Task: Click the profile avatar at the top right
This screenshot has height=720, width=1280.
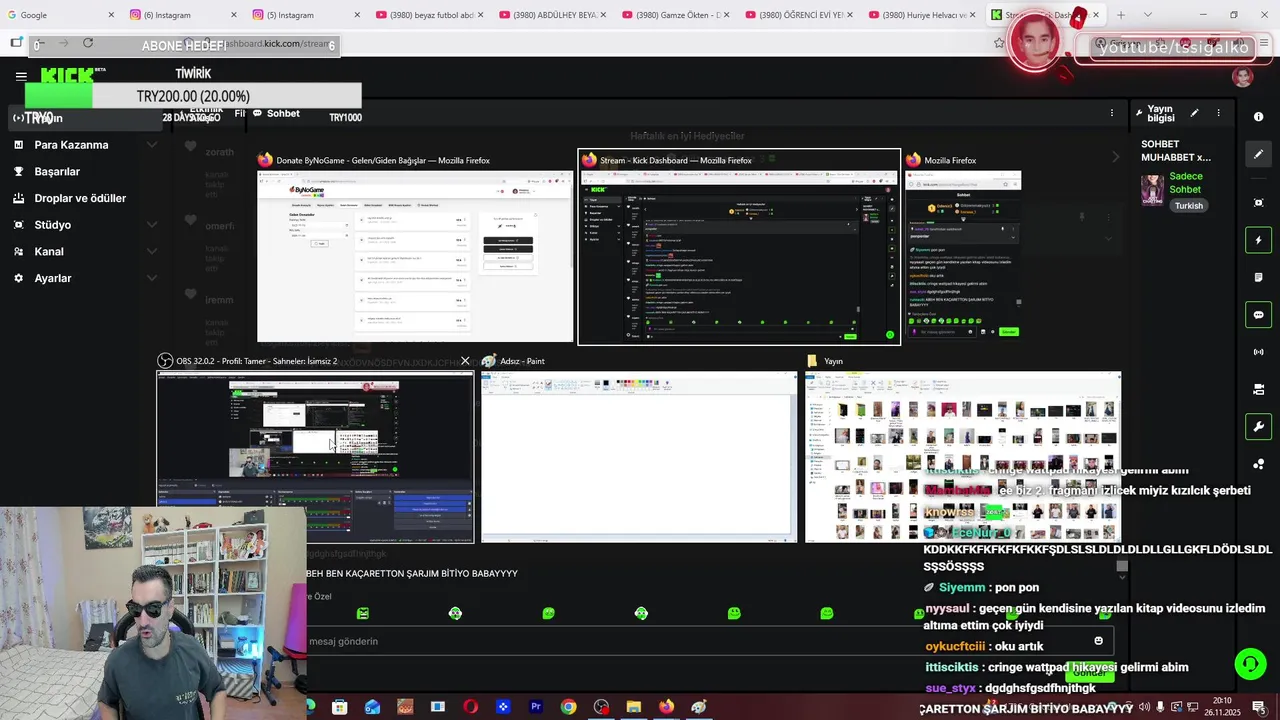Action: click(1243, 77)
